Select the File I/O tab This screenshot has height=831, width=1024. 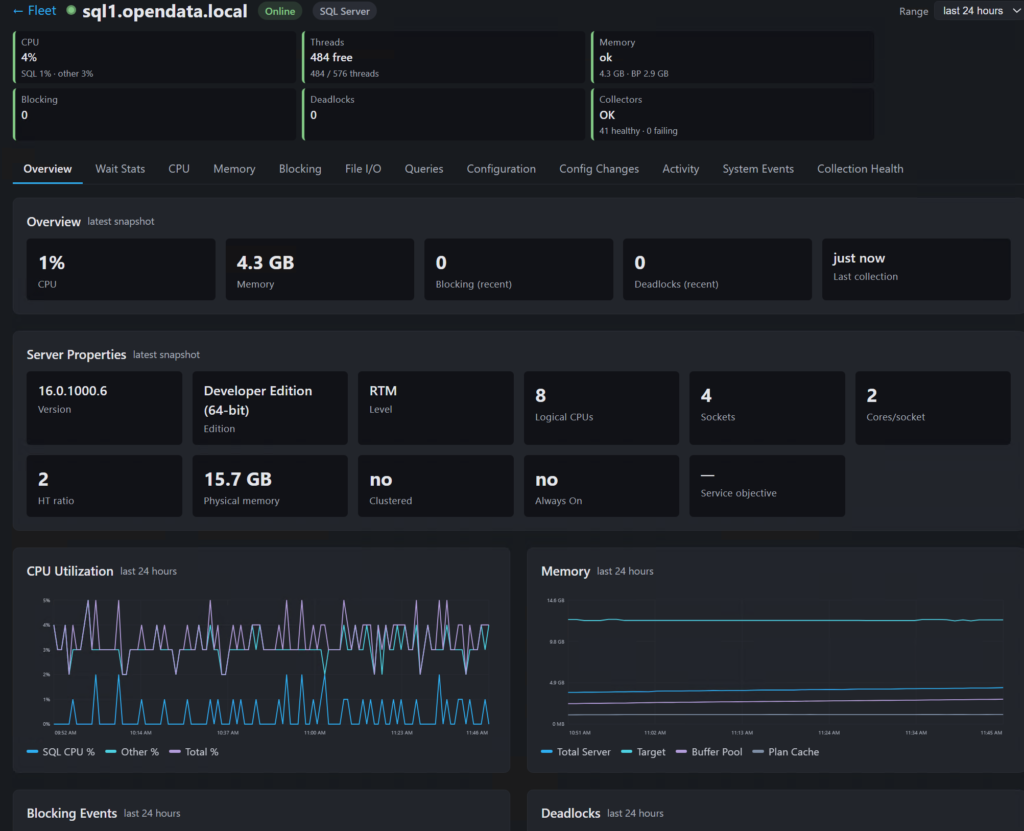pyautogui.click(x=363, y=169)
